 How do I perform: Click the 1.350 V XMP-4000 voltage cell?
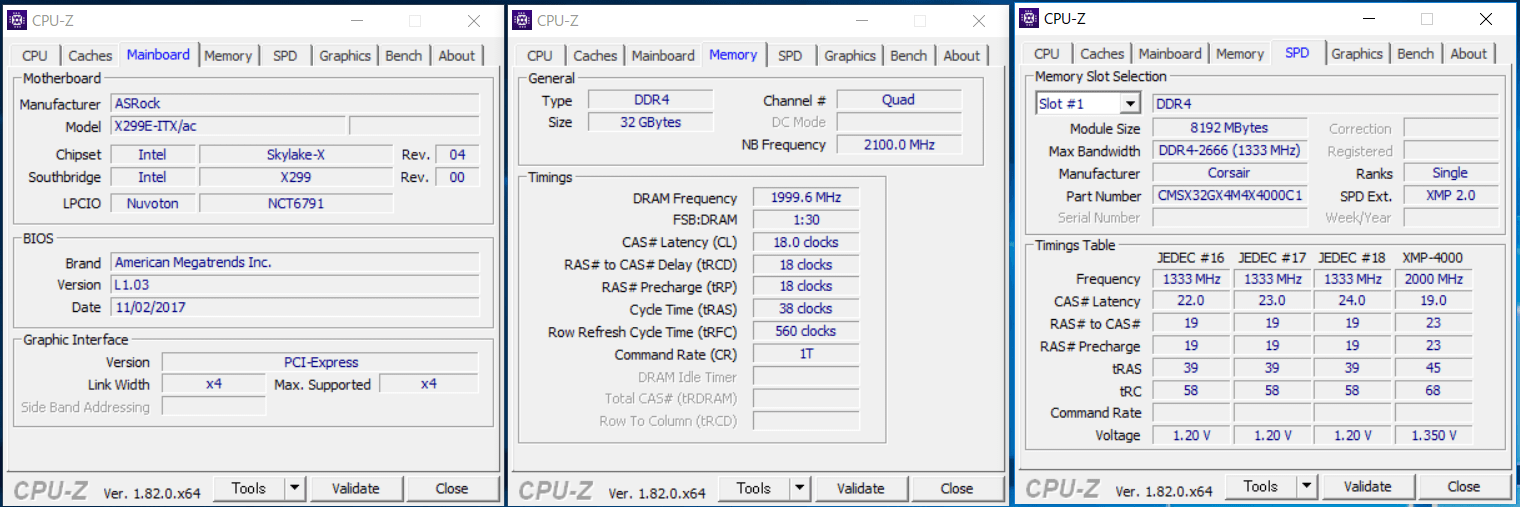[x=1433, y=435]
